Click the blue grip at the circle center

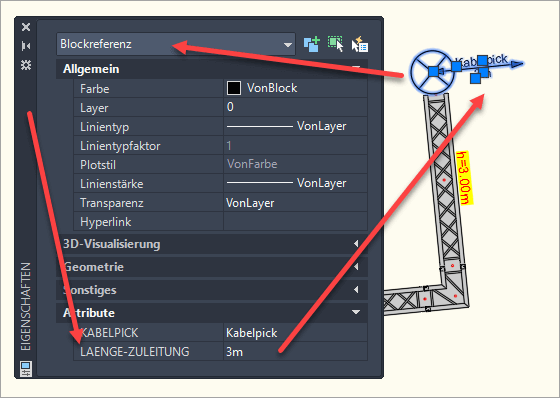pos(433,71)
